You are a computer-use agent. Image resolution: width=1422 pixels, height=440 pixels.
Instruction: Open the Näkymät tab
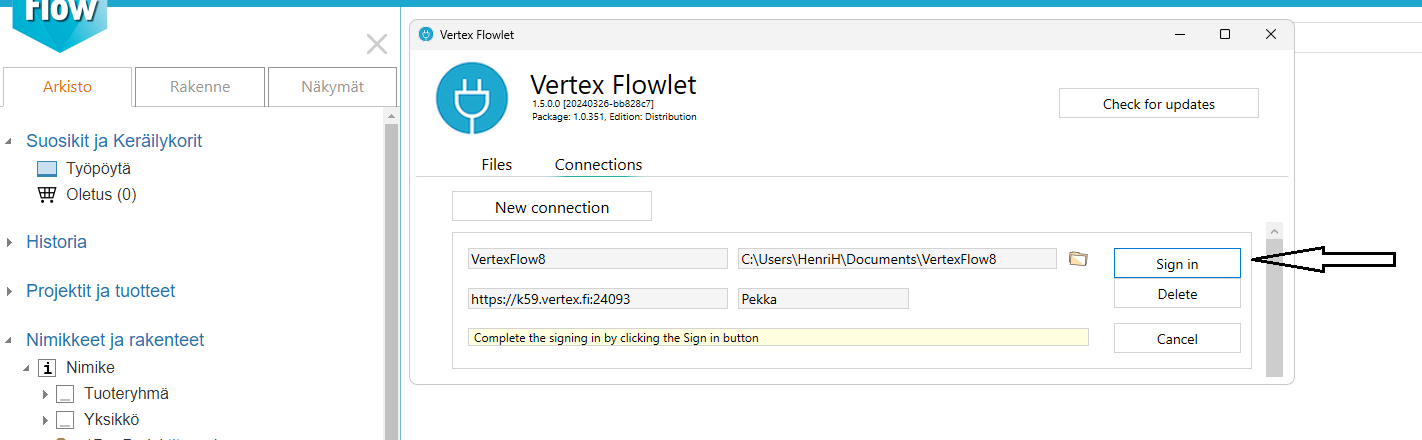click(x=332, y=87)
